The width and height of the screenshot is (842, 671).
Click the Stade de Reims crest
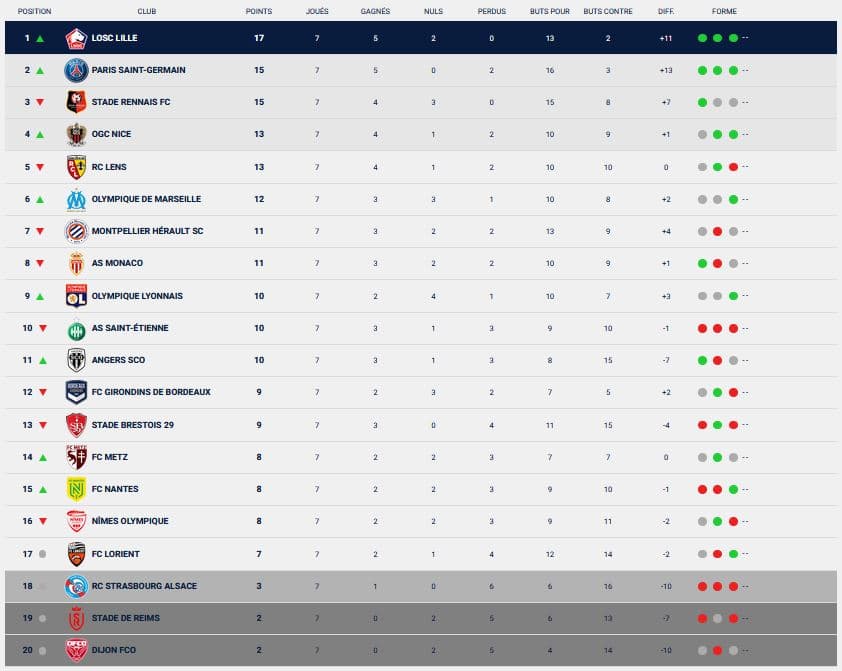(76, 618)
